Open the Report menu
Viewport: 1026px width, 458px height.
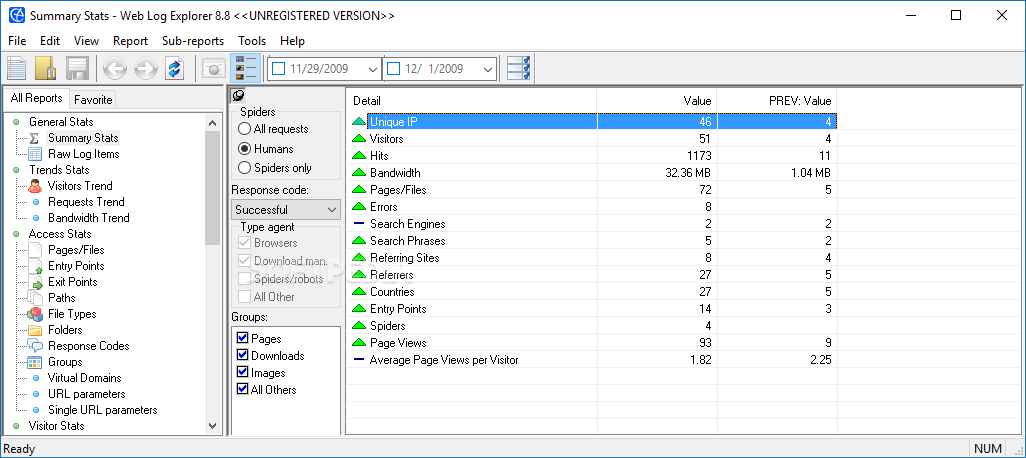point(130,41)
